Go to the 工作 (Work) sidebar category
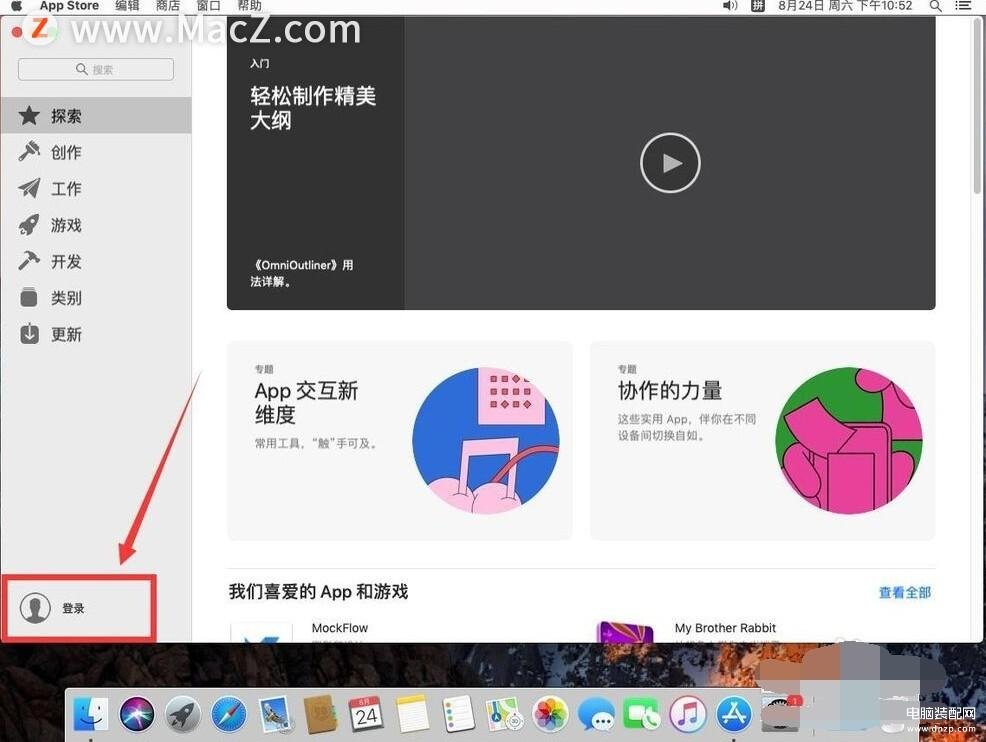 [66, 189]
